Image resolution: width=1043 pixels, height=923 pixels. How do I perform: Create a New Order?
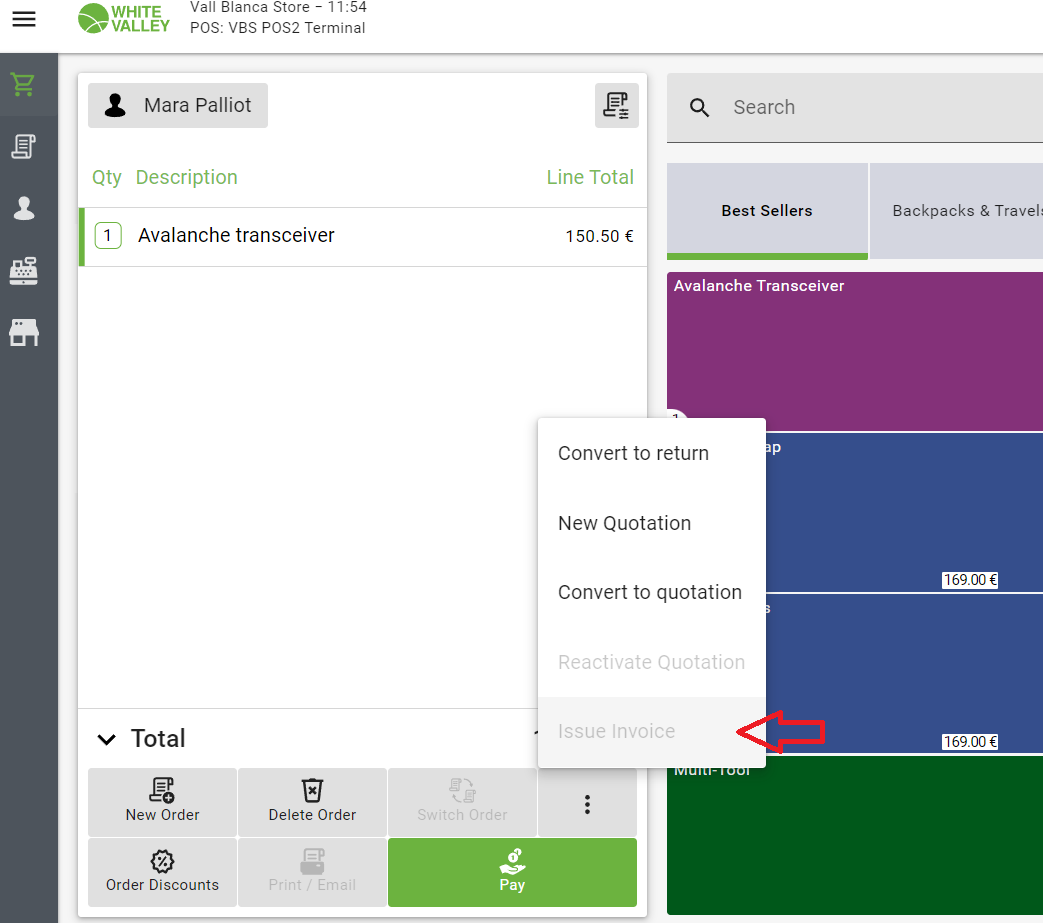[x=162, y=802]
